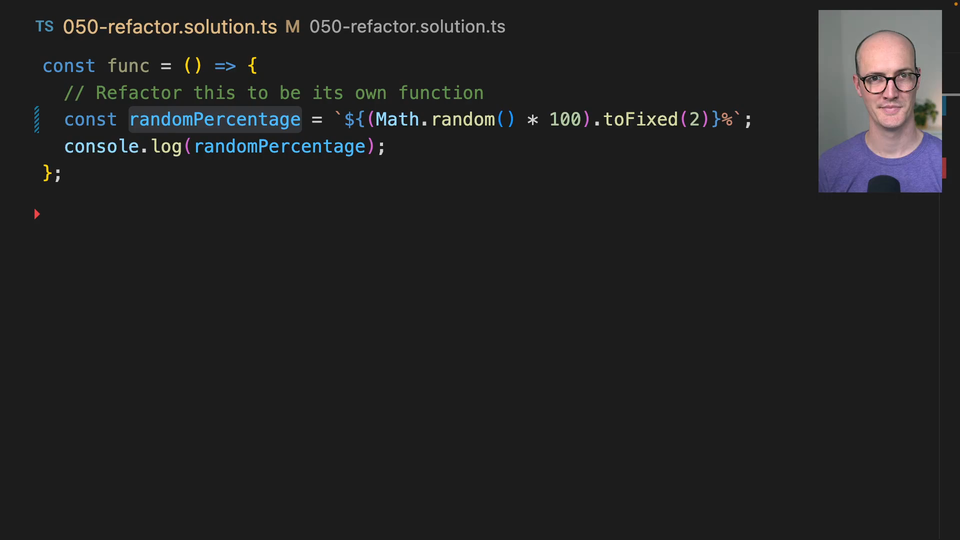This screenshot has width=960, height=540.
Task: Click the grey 050-refactor.solution.ts file label
Action: pos(407,26)
